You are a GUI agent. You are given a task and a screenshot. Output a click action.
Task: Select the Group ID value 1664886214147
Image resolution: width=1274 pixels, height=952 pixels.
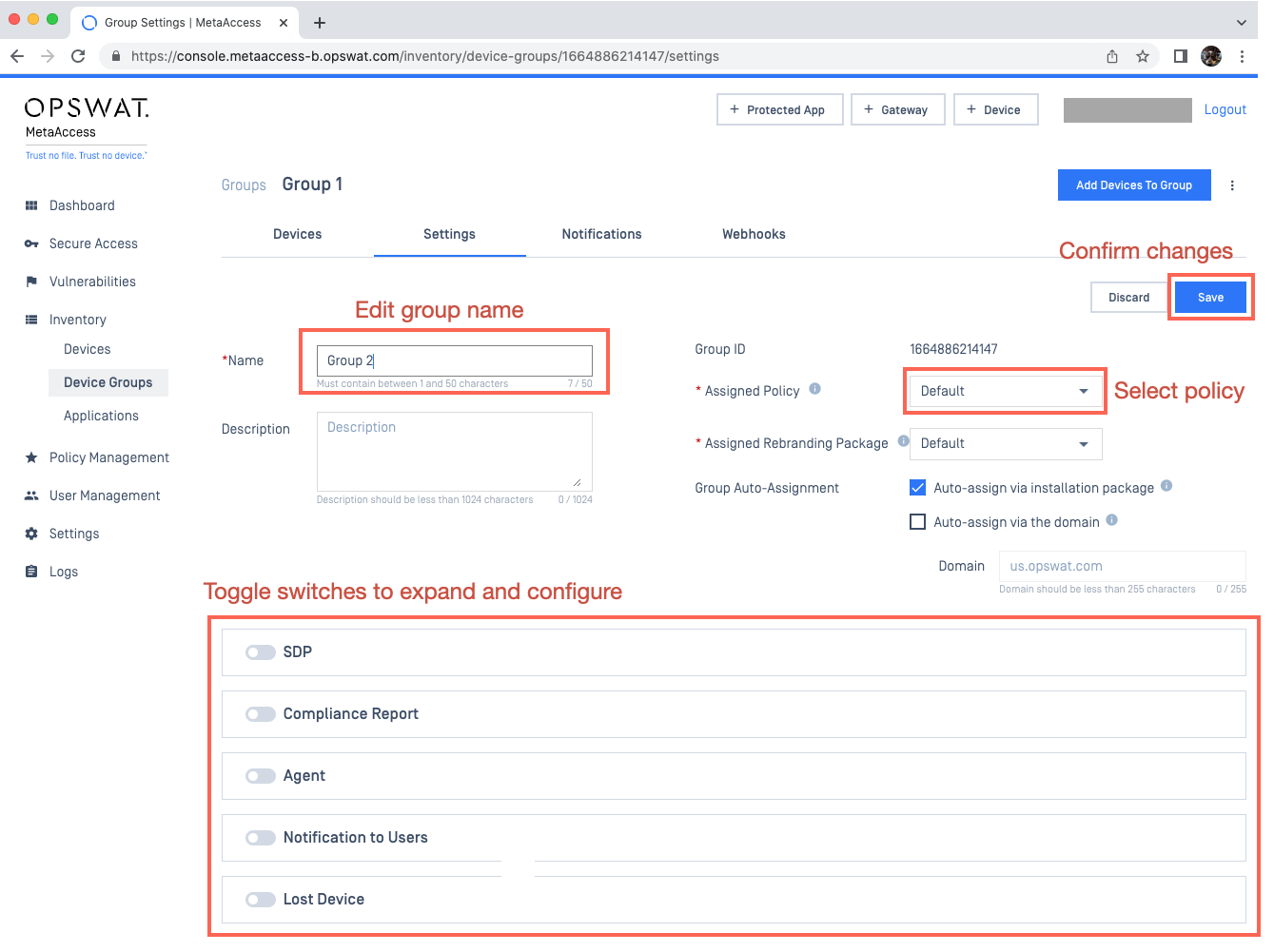coord(953,349)
